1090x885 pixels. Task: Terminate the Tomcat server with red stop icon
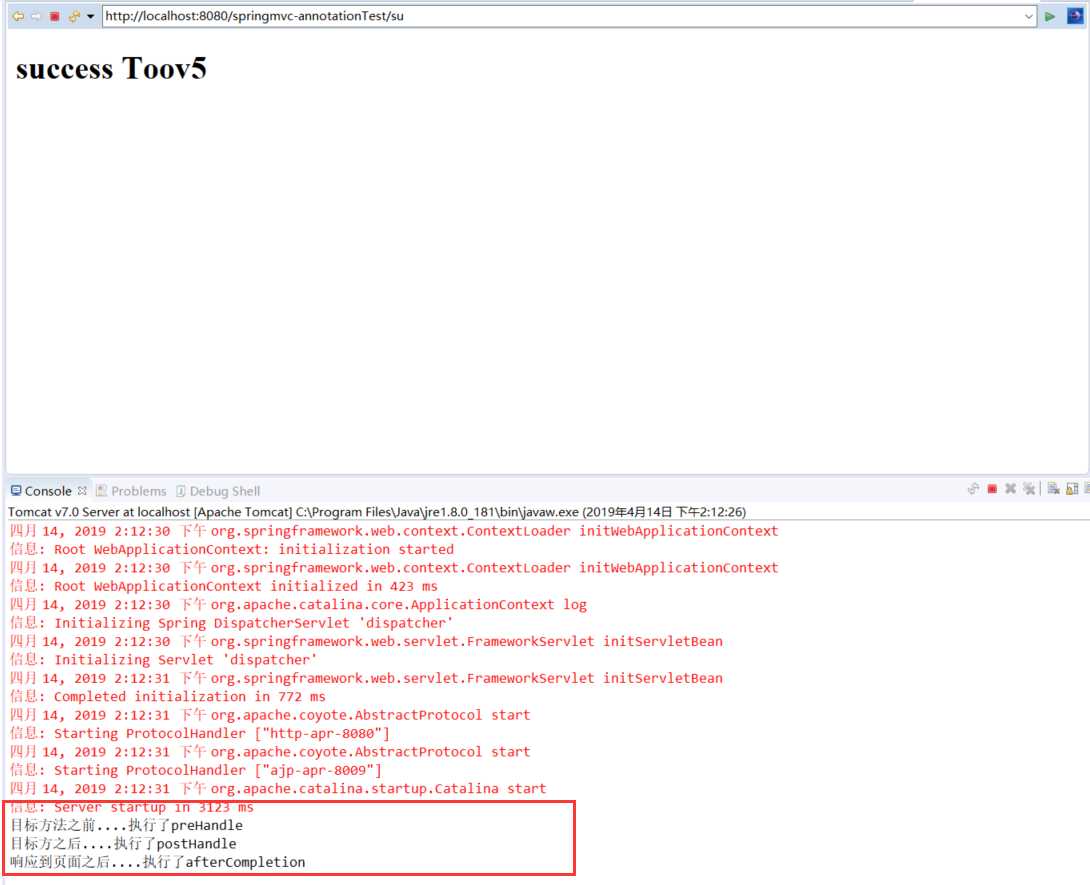[x=992, y=489]
